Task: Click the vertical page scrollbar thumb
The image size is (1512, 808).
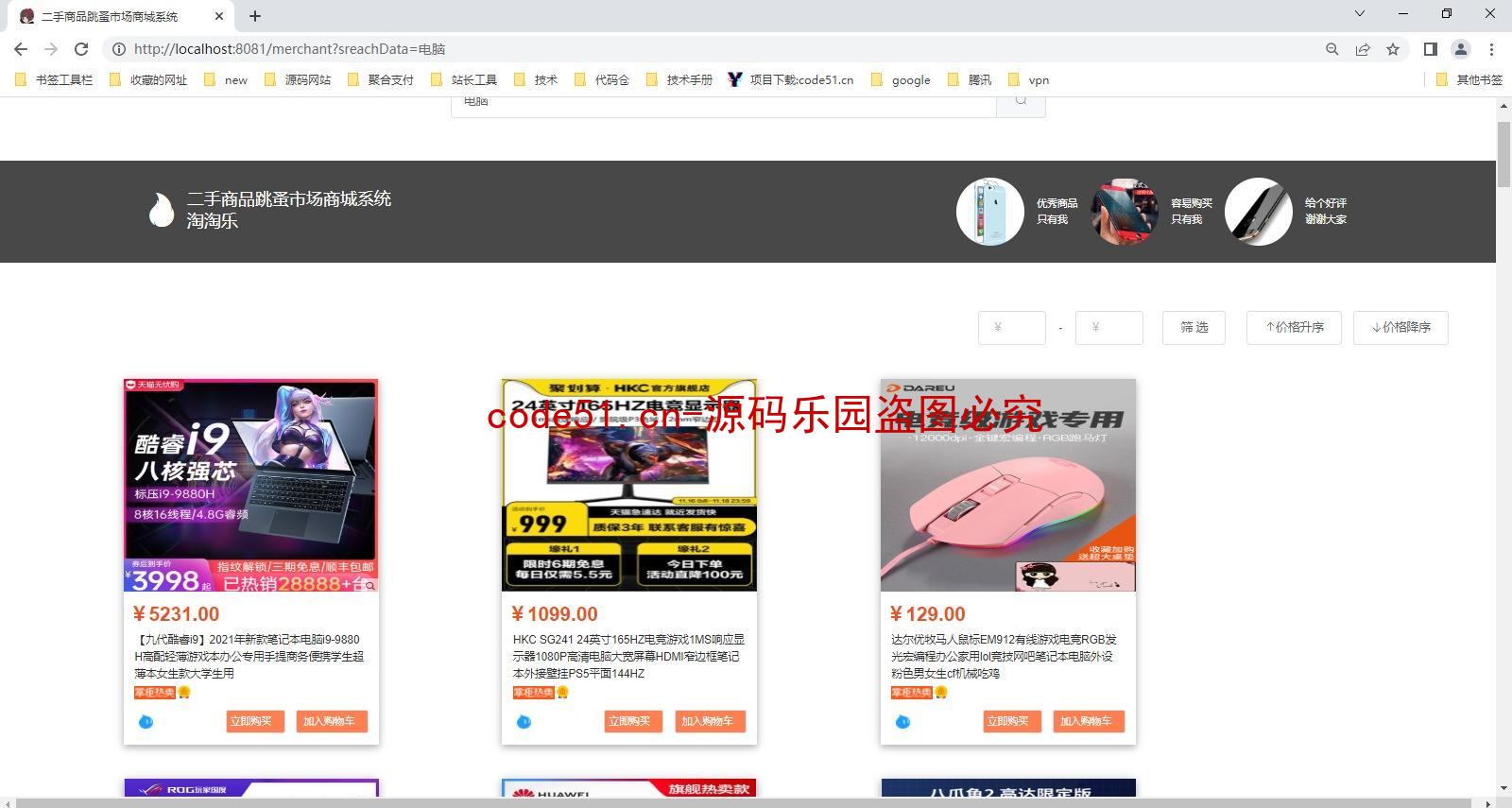Action: [x=1503, y=155]
